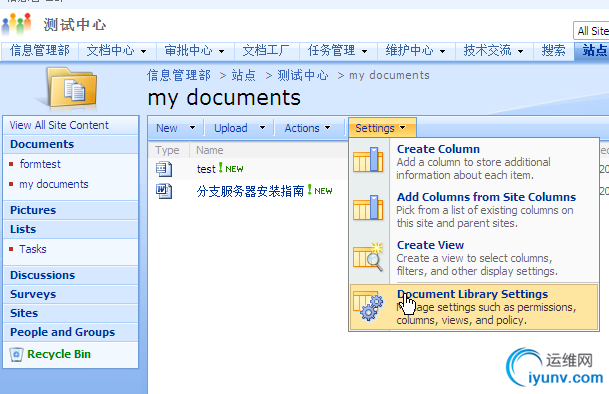Expand the Actions menu
The width and height of the screenshot is (609, 394).
[308, 128]
